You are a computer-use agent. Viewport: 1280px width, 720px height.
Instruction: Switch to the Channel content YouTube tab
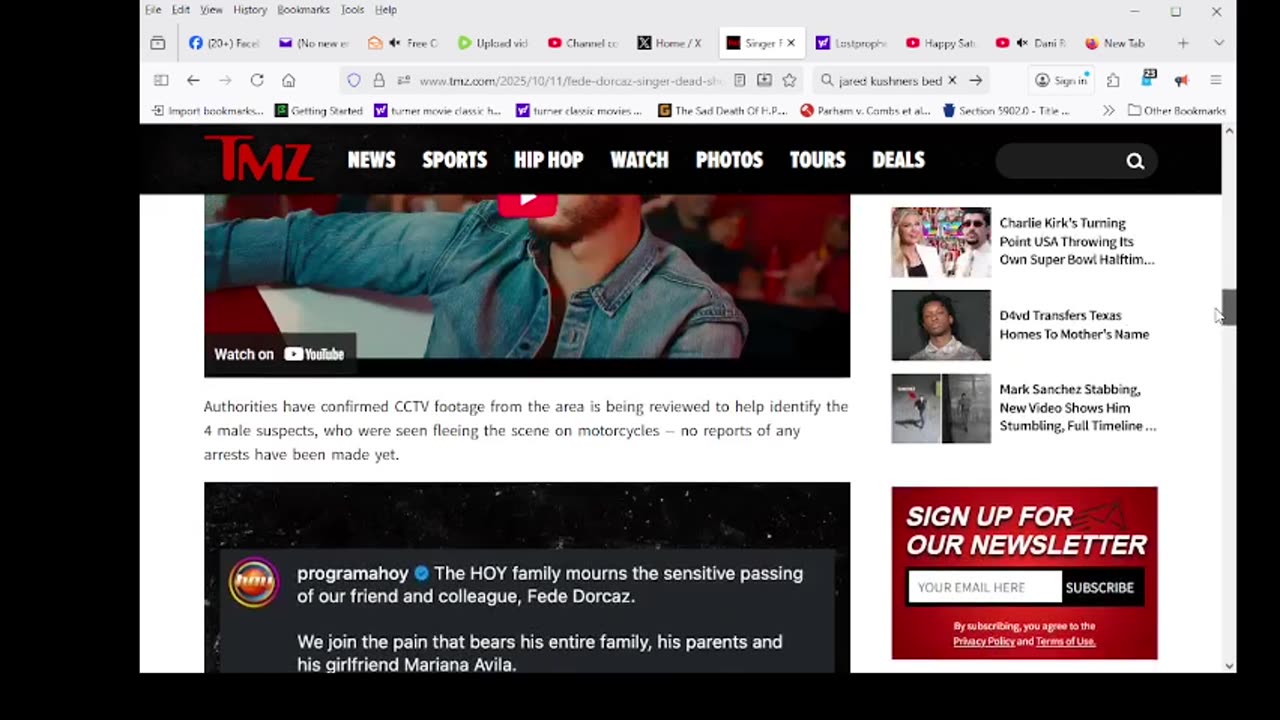tap(583, 43)
